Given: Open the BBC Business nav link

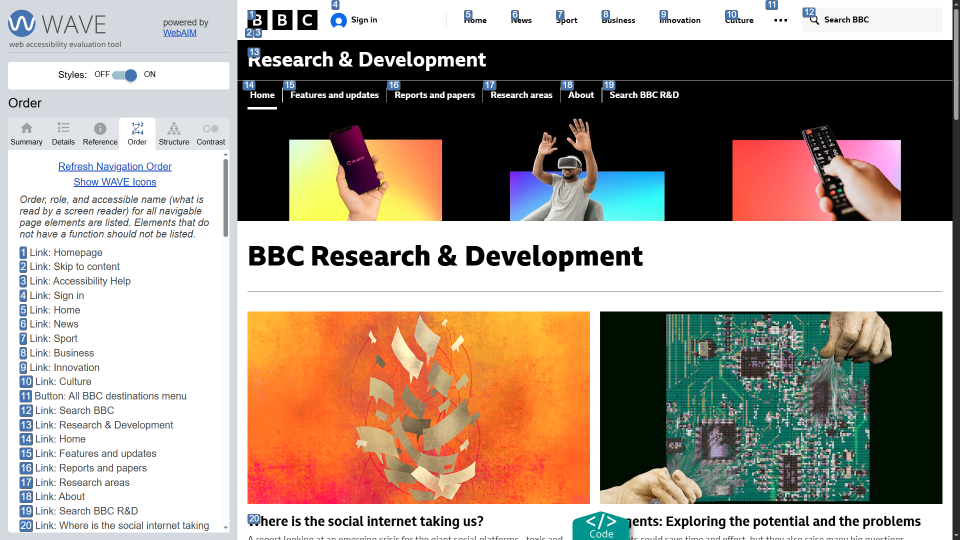Looking at the screenshot, I should (x=618, y=20).
